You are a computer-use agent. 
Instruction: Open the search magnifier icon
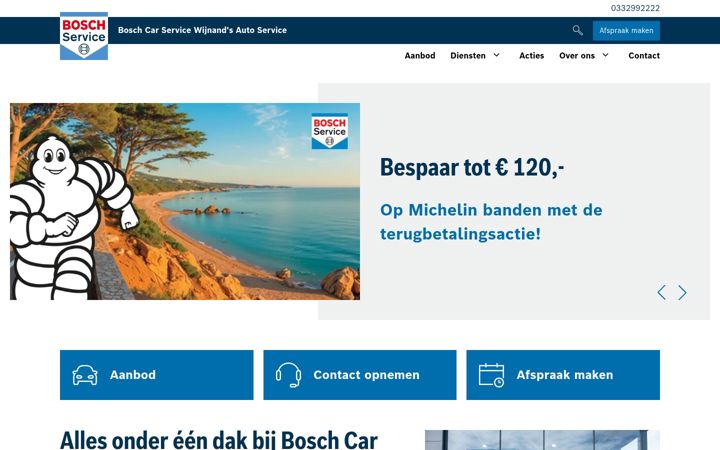pos(578,30)
